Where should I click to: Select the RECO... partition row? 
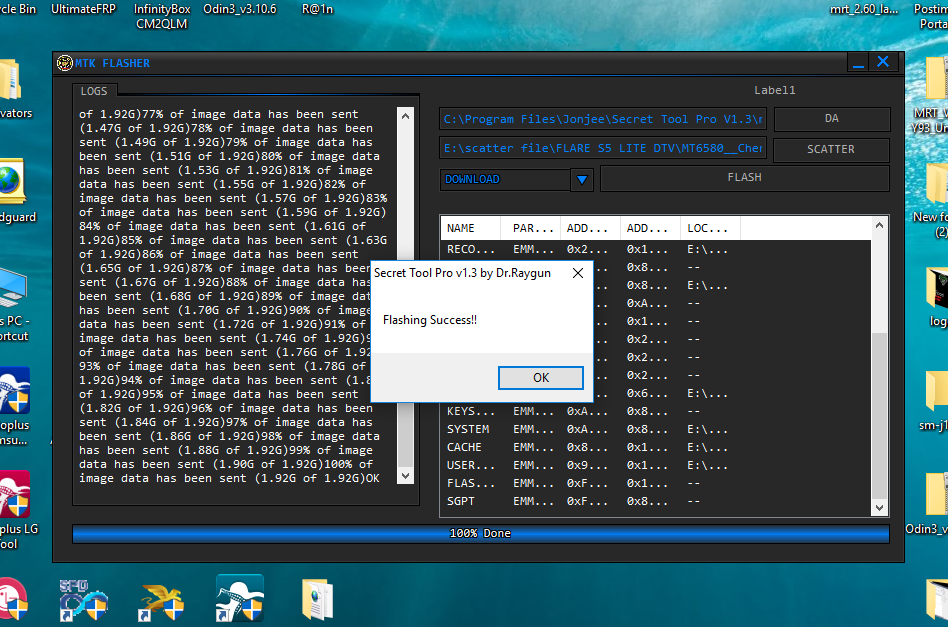click(x=655, y=249)
